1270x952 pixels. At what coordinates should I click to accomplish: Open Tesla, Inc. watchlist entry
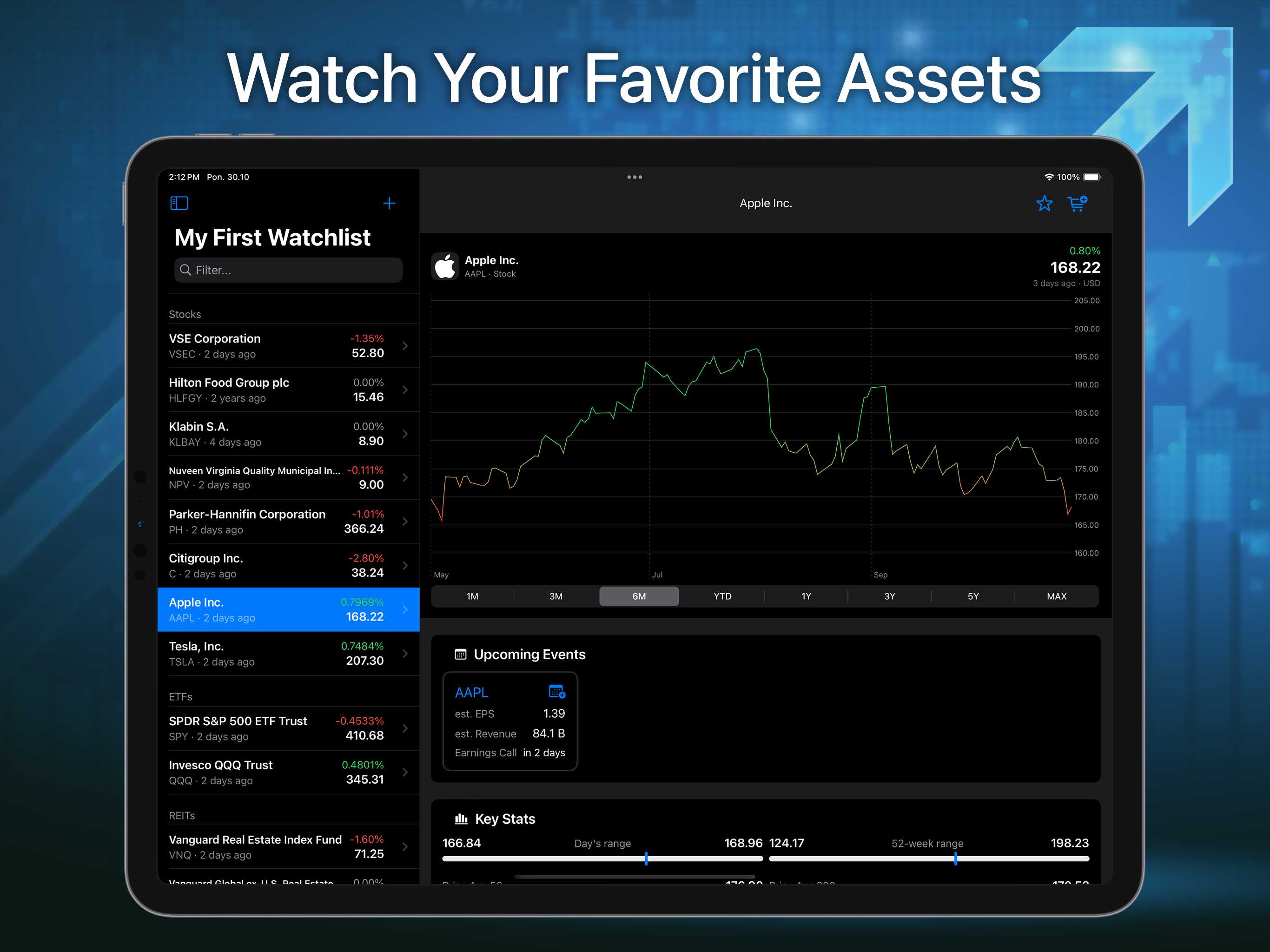click(288, 654)
